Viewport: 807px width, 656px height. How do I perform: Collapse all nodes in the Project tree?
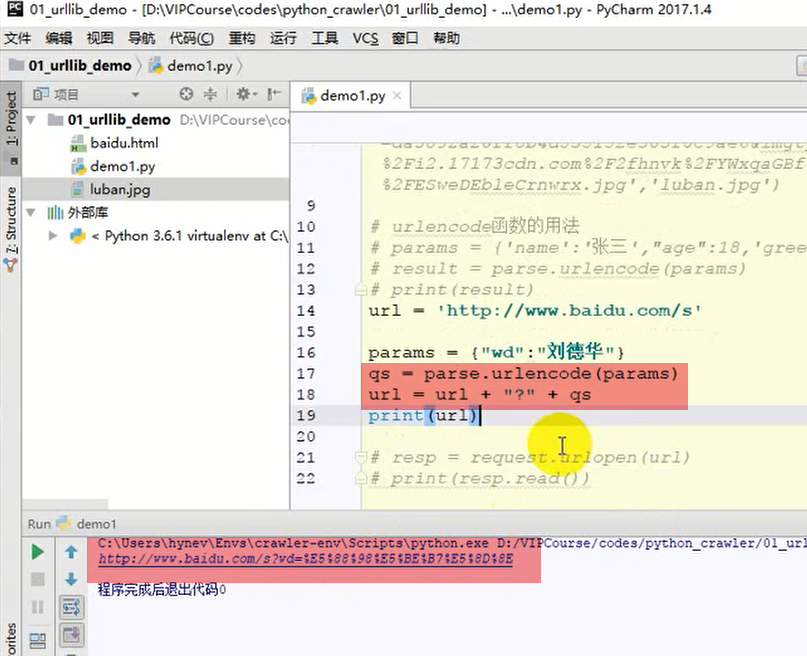(211, 93)
